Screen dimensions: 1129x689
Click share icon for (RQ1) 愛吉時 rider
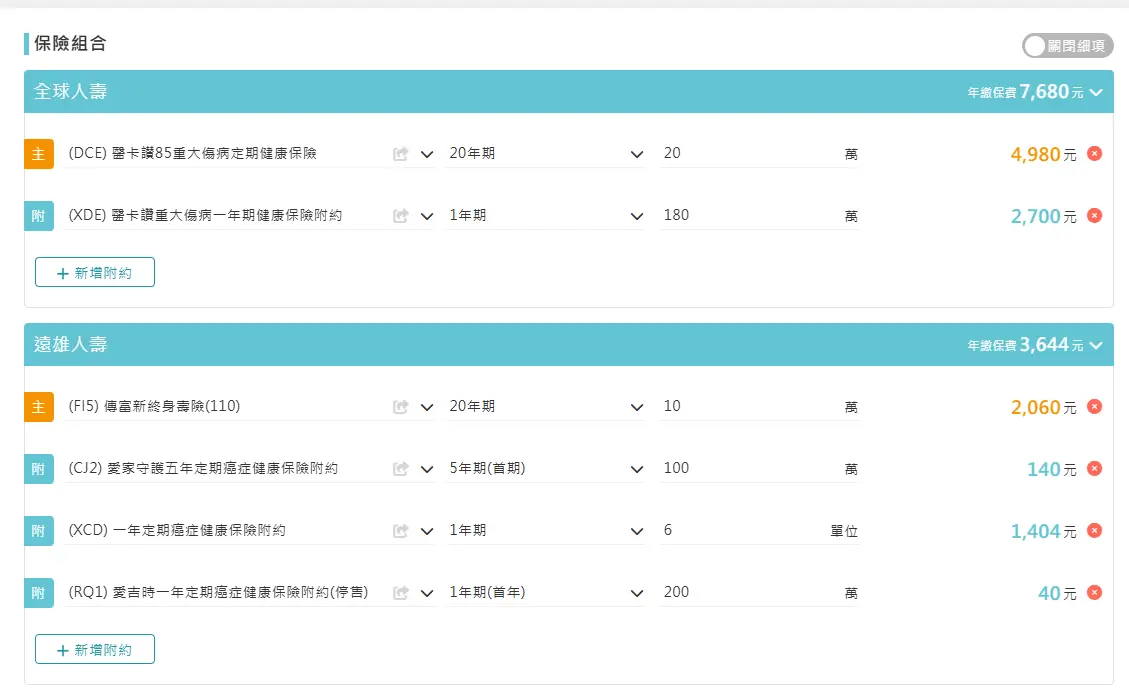point(400,593)
